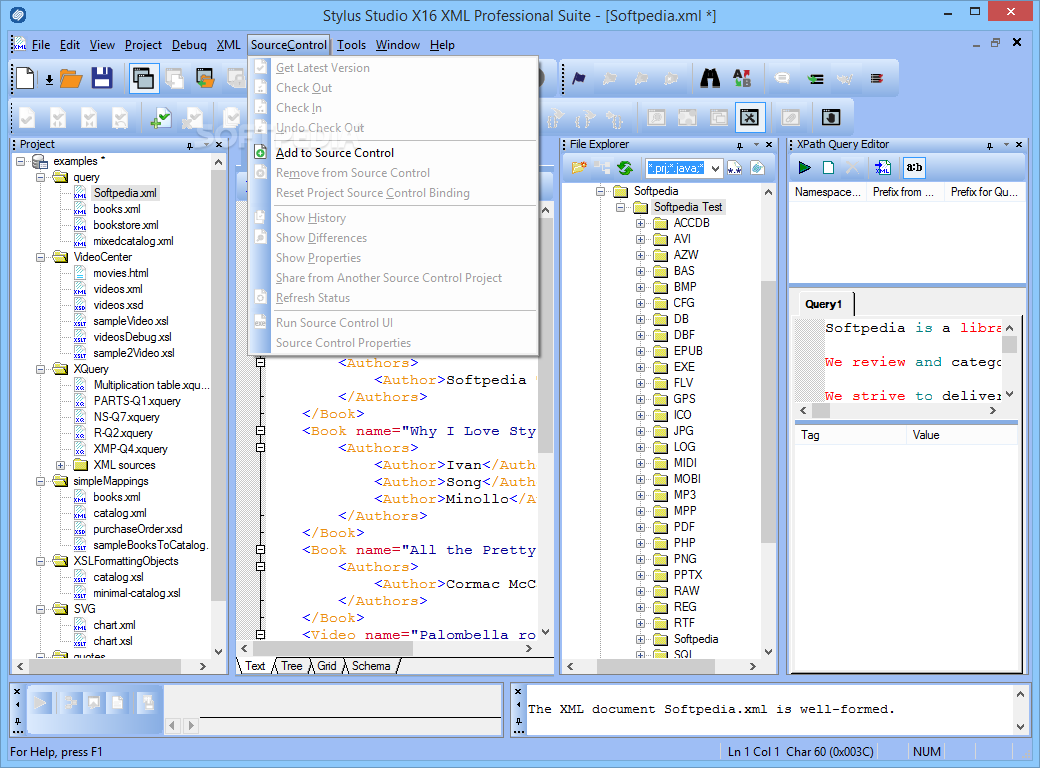Click the Value column header
Image resolution: width=1040 pixels, height=768 pixels.
[962, 435]
